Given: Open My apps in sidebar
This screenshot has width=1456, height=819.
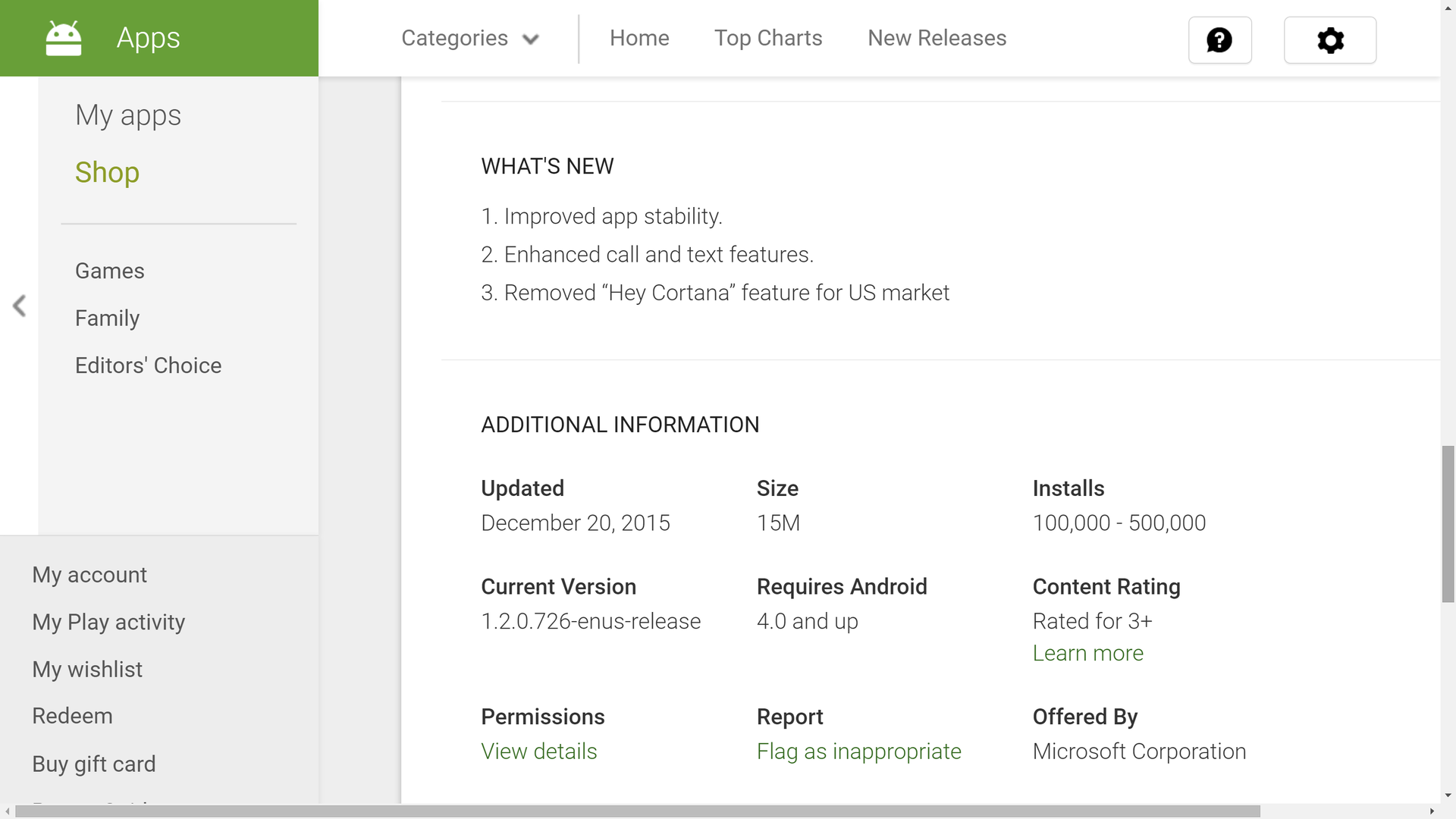Looking at the screenshot, I should [127, 115].
